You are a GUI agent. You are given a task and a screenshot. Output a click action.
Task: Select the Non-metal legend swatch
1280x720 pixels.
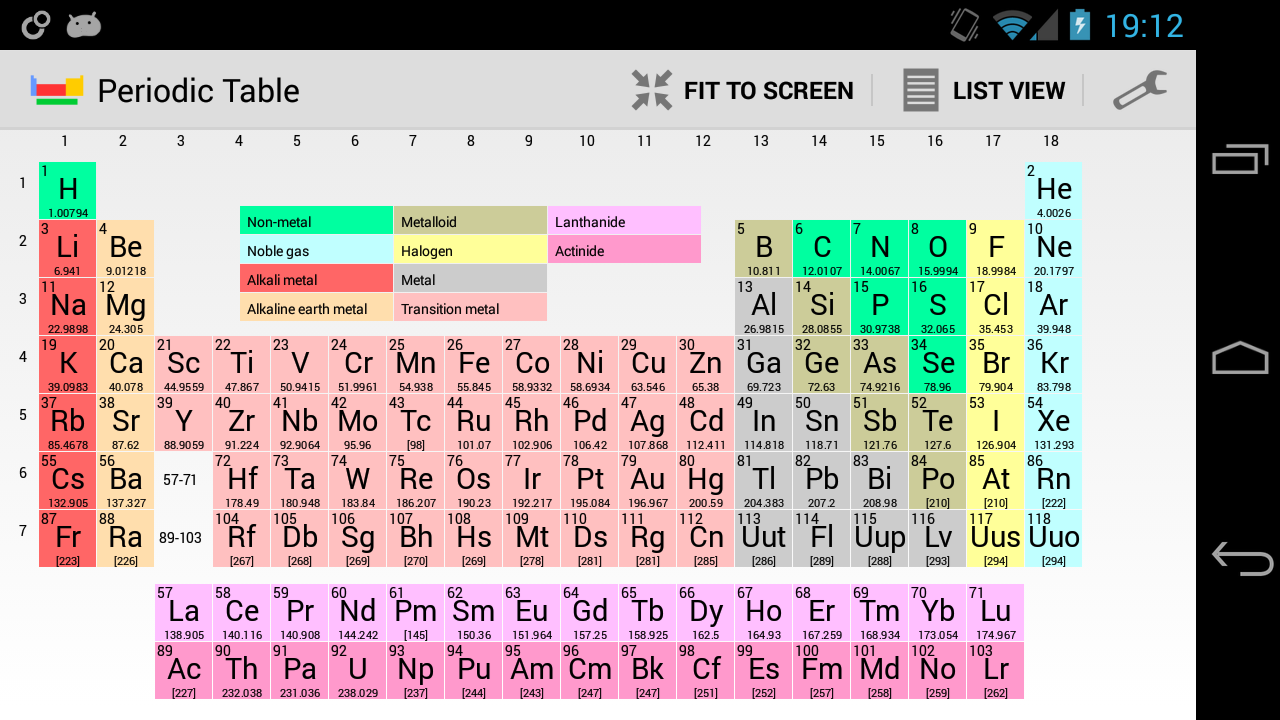tap(316, 221)
